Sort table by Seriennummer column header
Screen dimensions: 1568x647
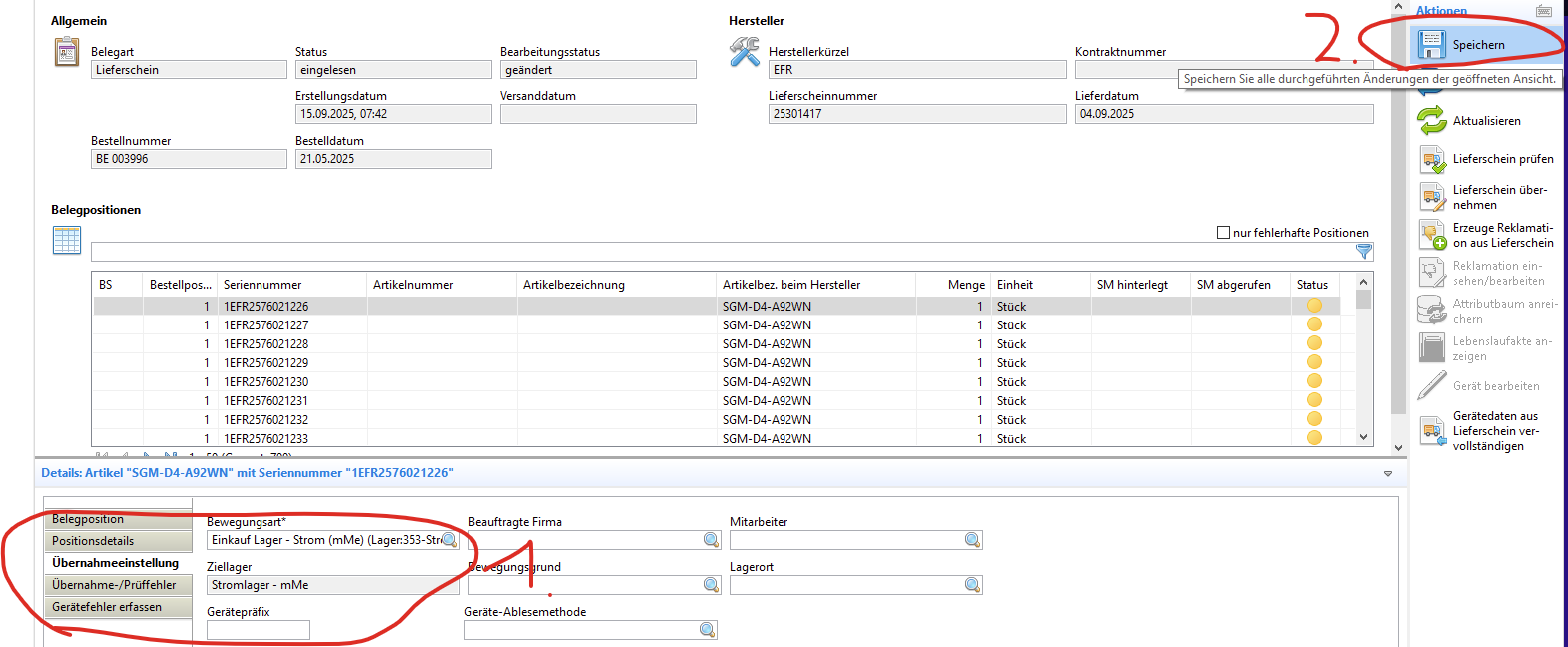(x=262, y=285)
